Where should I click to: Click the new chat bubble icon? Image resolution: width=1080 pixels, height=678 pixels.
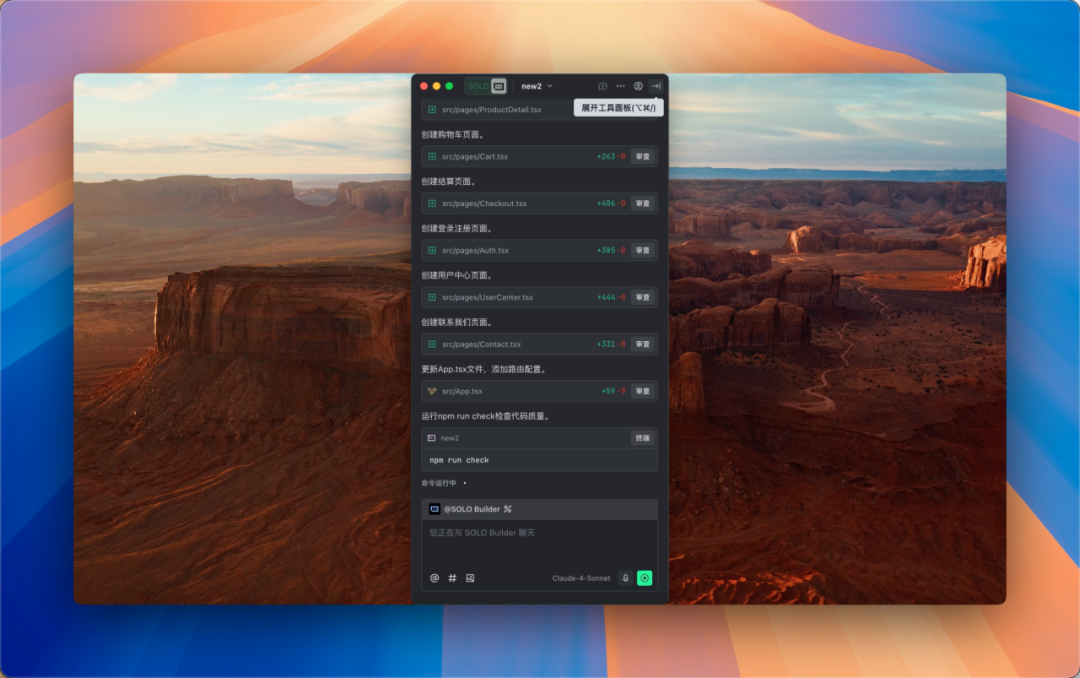[603, 86]
